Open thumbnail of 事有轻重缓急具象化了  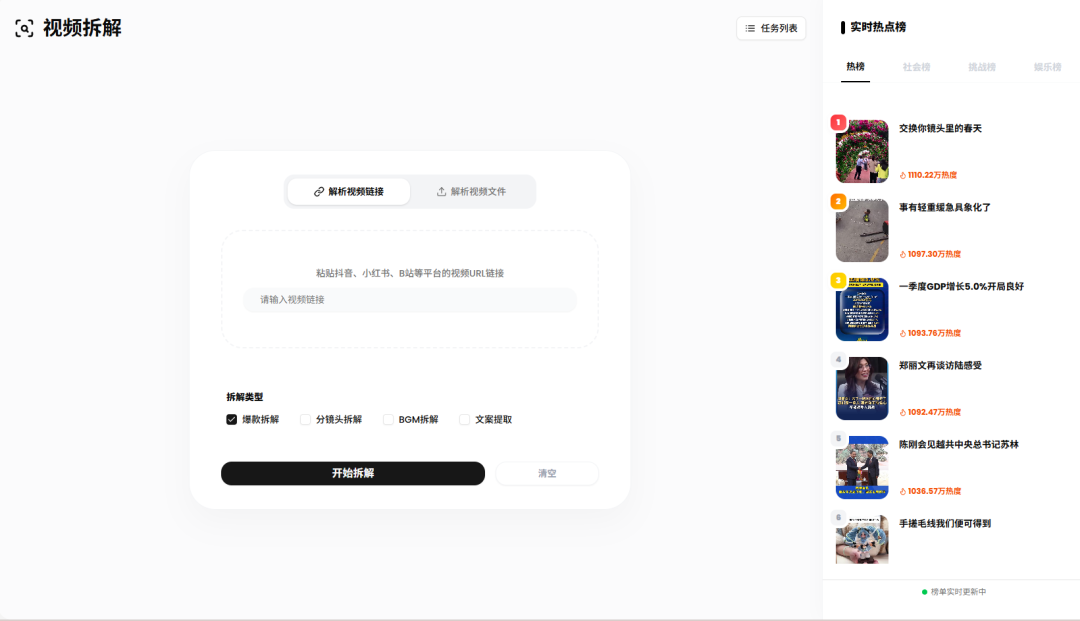(x=862, y=231)
